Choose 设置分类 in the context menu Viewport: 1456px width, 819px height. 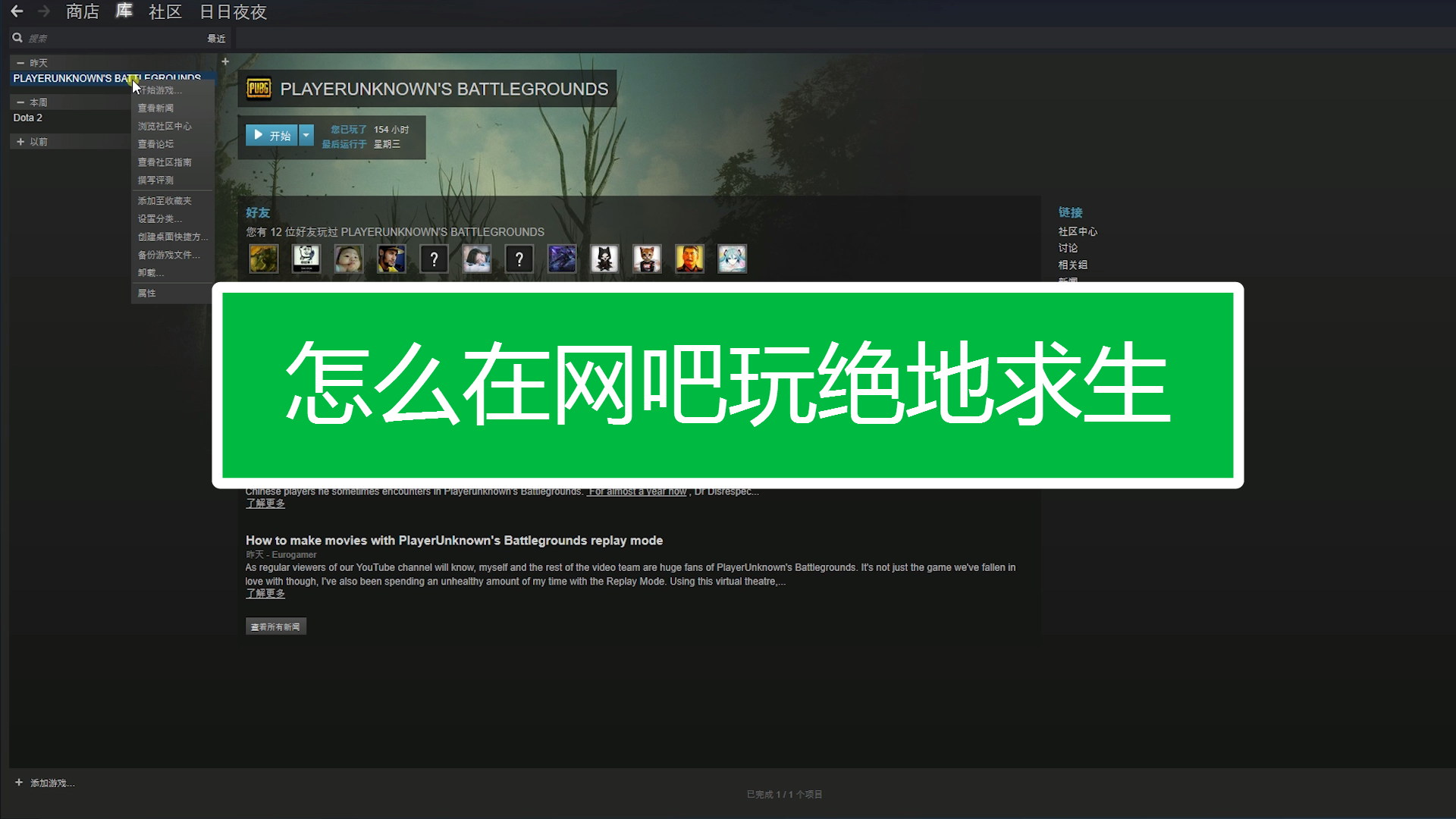(x=173, y=219)
